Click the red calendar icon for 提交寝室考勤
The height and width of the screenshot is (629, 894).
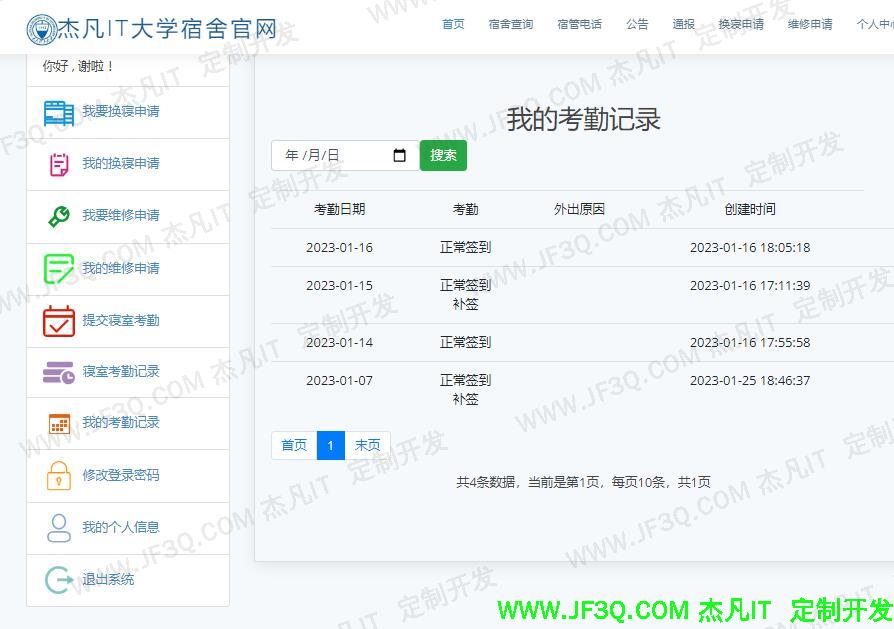[x=58, y=320]
